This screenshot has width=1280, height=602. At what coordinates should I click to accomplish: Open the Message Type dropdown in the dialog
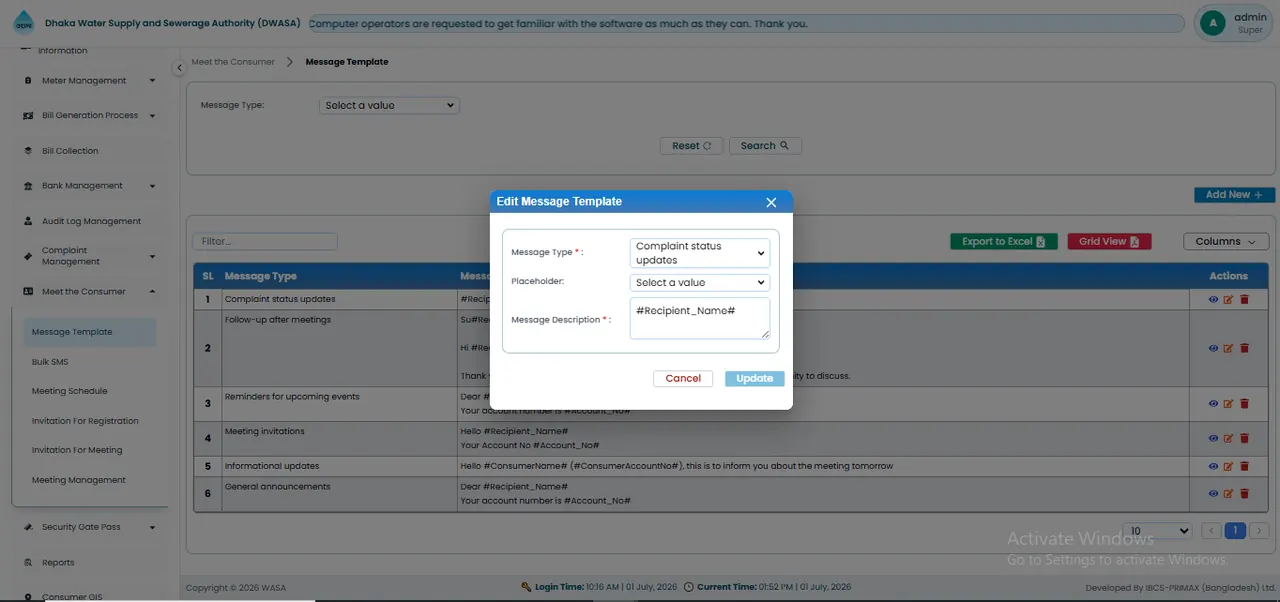point(700,253)
